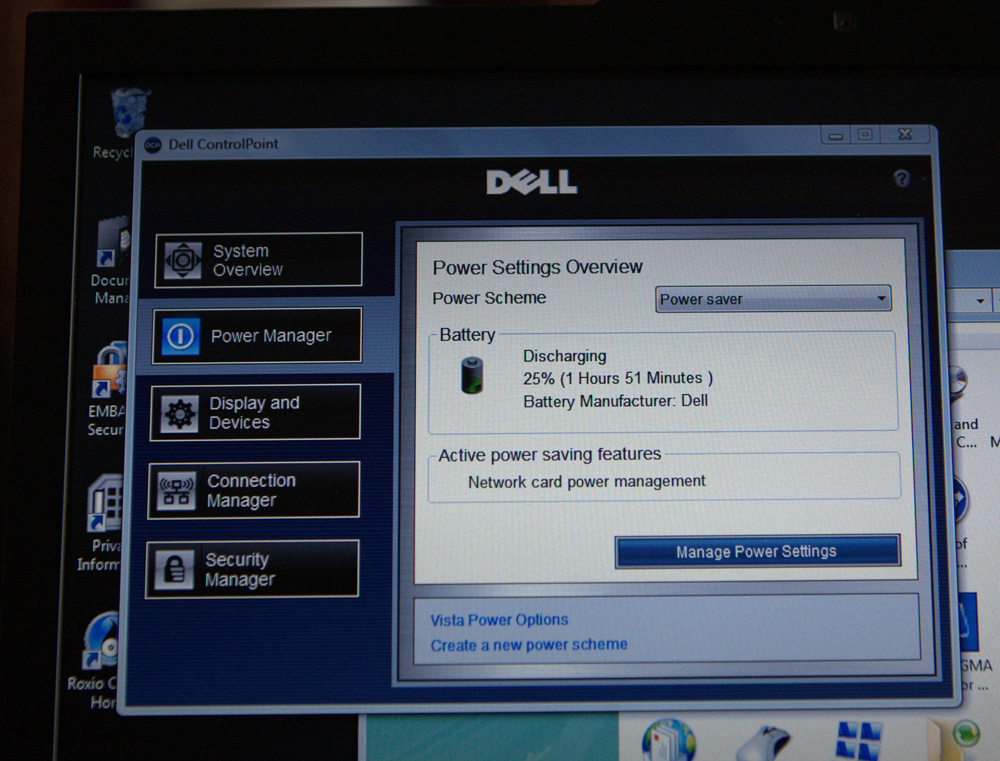This screenshot has width=1000, height=761.
Task: Switch to the System Overview section label
Action: (x=247, y=260)
